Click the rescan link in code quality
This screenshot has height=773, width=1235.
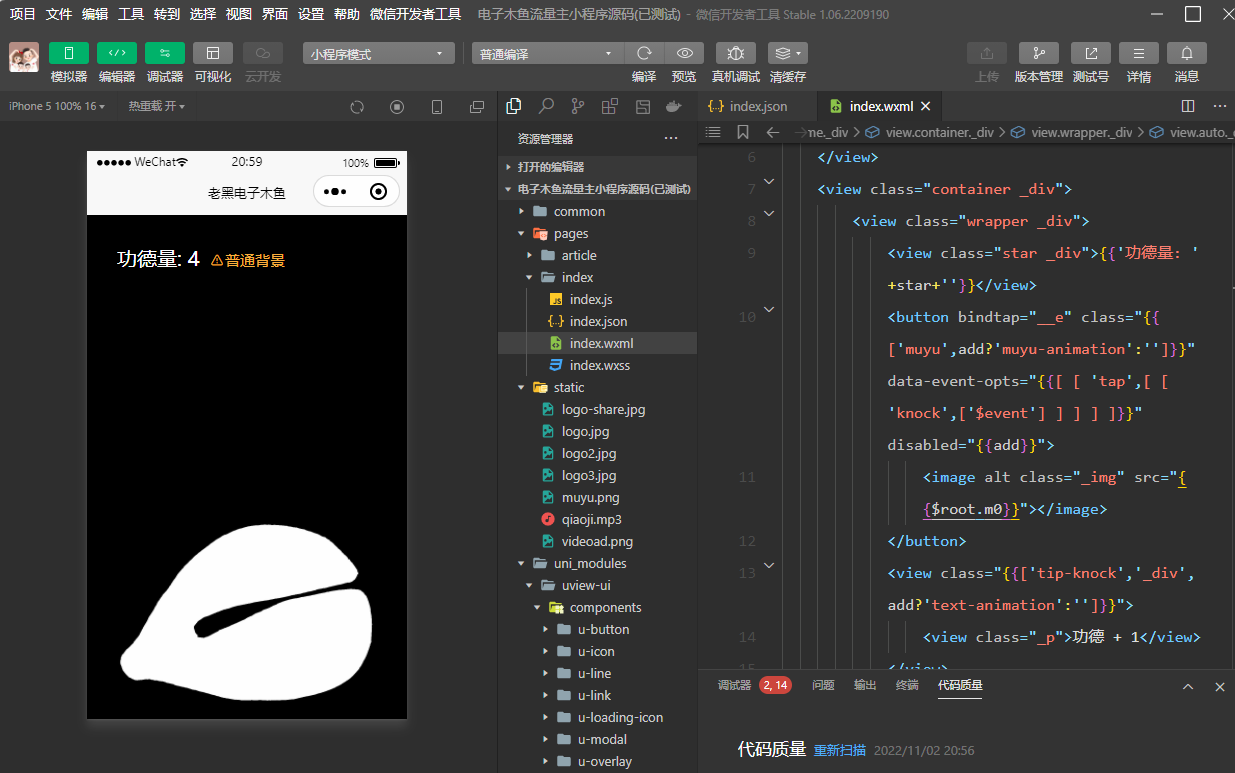(840, 750)
